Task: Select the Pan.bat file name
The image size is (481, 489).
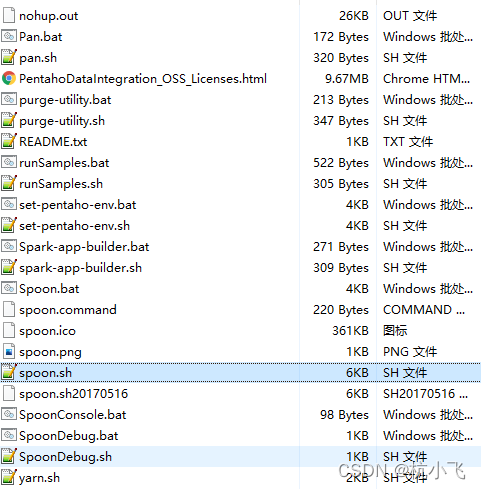Action: (41, 37)
